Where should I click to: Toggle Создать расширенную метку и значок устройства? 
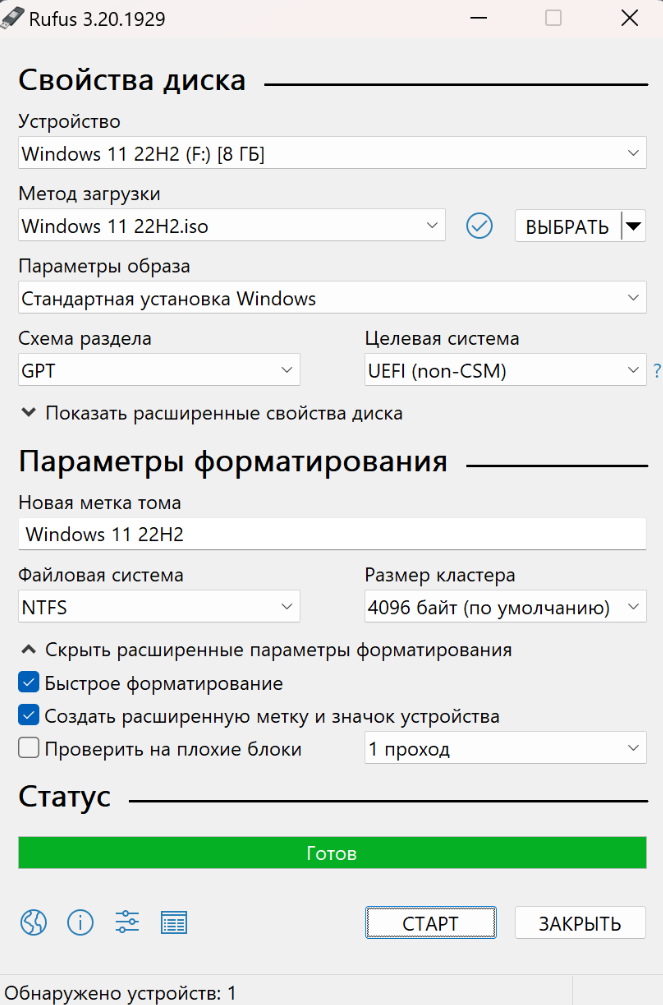28,715
